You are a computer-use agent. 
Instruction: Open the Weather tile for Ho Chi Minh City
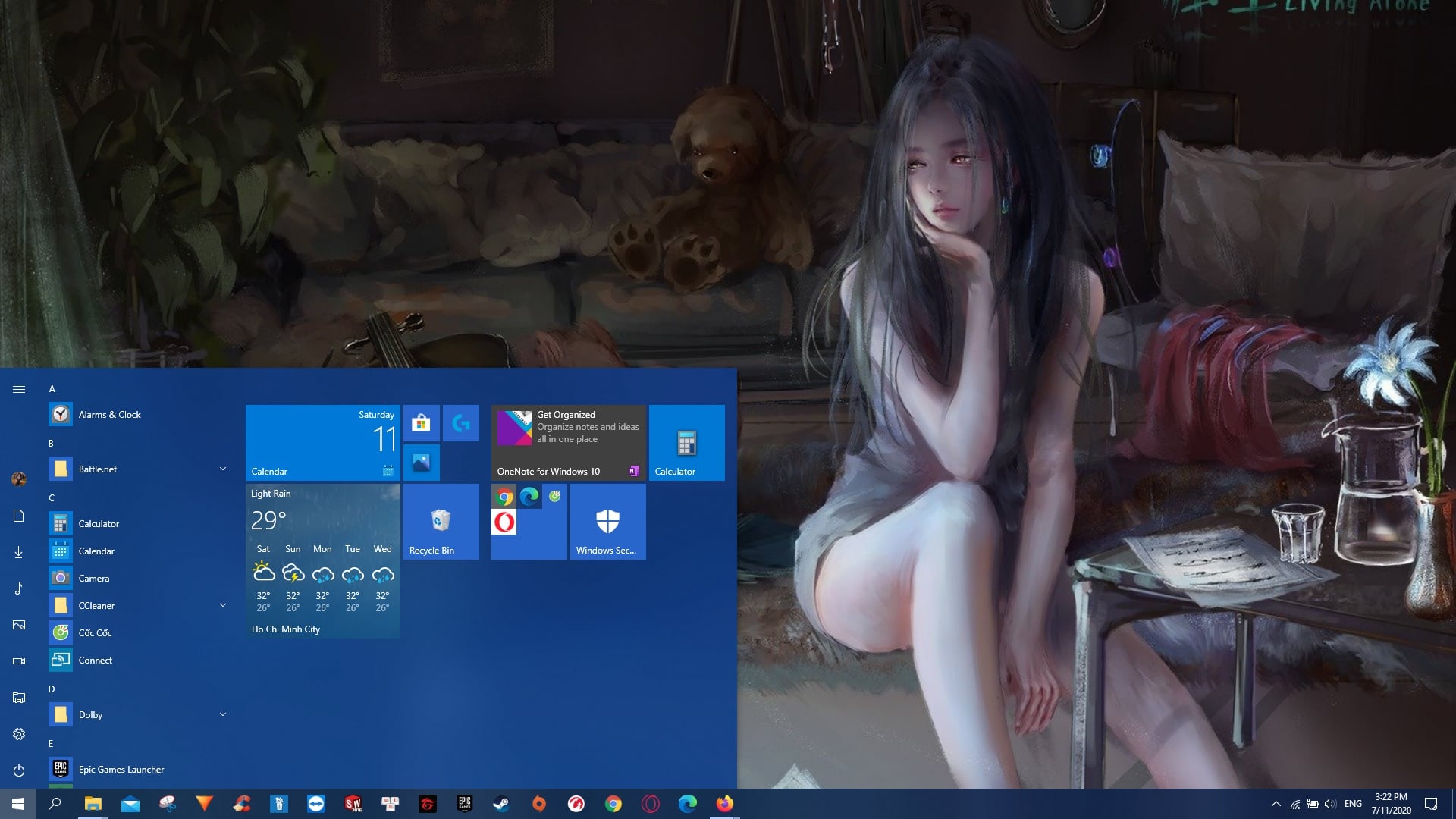(323, 561)
